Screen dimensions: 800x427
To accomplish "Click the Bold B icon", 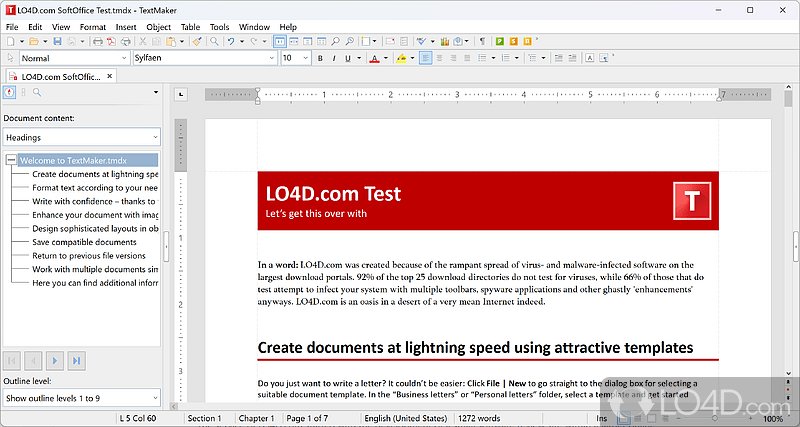I will point(320,58).
